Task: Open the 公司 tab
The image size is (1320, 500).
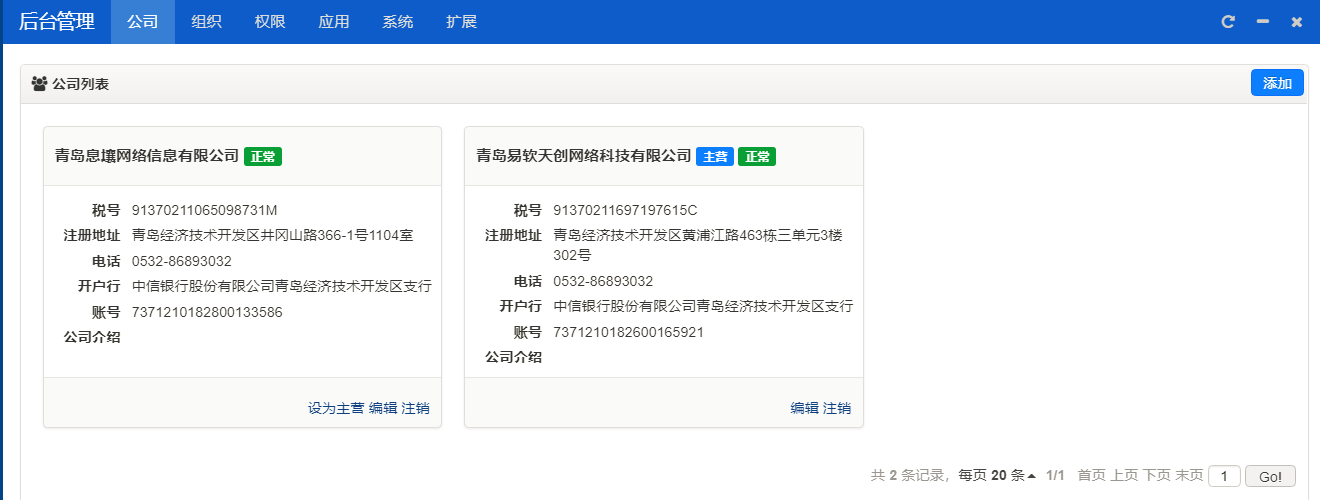Action: (143, 22)
